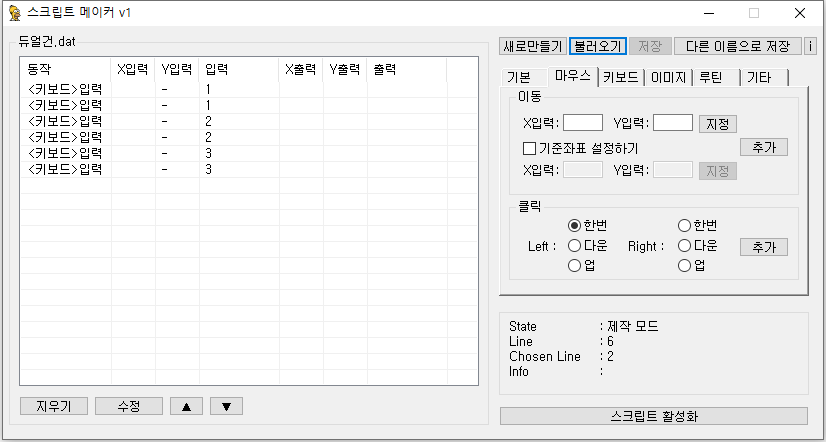Image resolution: width=826 pixels, height=442 pixels.
Task: Select the first <키보드>입력 row
Action: (249, 90)
